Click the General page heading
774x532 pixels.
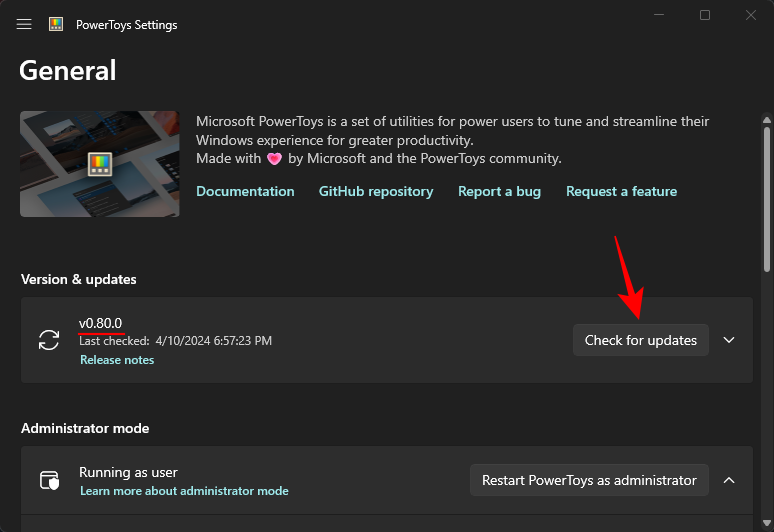click(x=68, y=70)
